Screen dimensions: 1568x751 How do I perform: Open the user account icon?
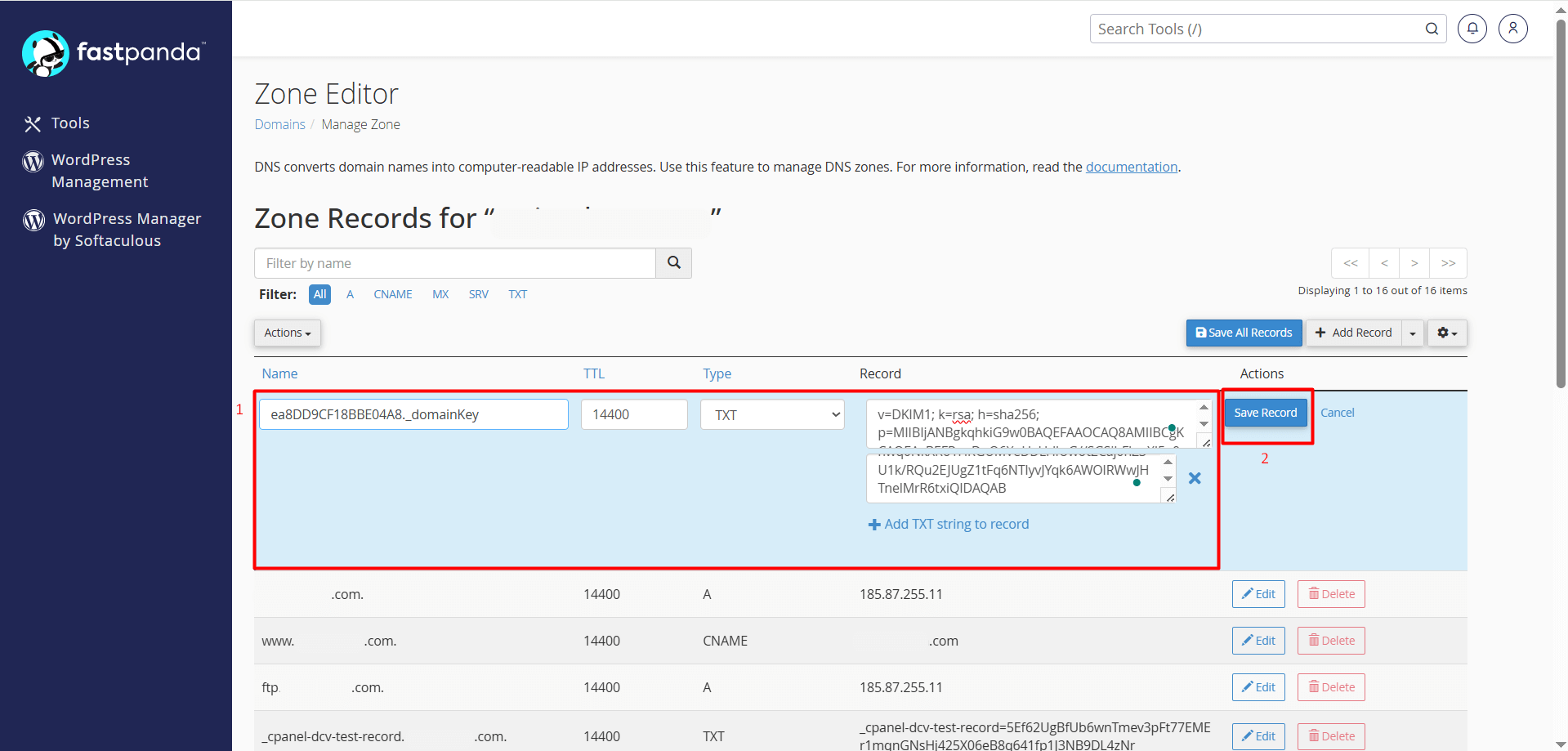(x=1513, y=29)
